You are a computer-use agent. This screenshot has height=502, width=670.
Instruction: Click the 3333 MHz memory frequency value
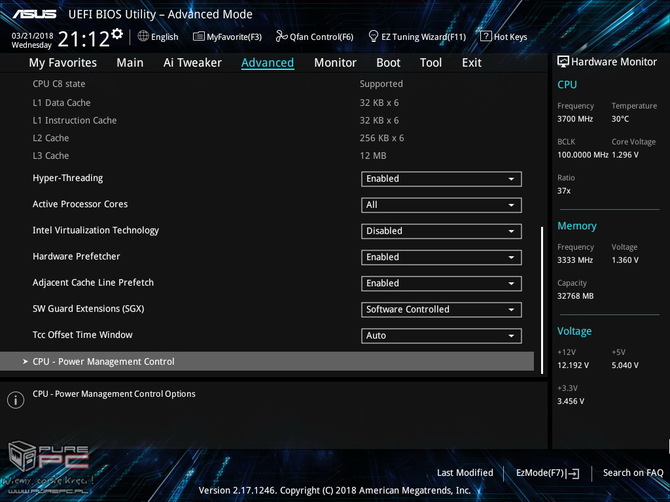pos(575,260)
